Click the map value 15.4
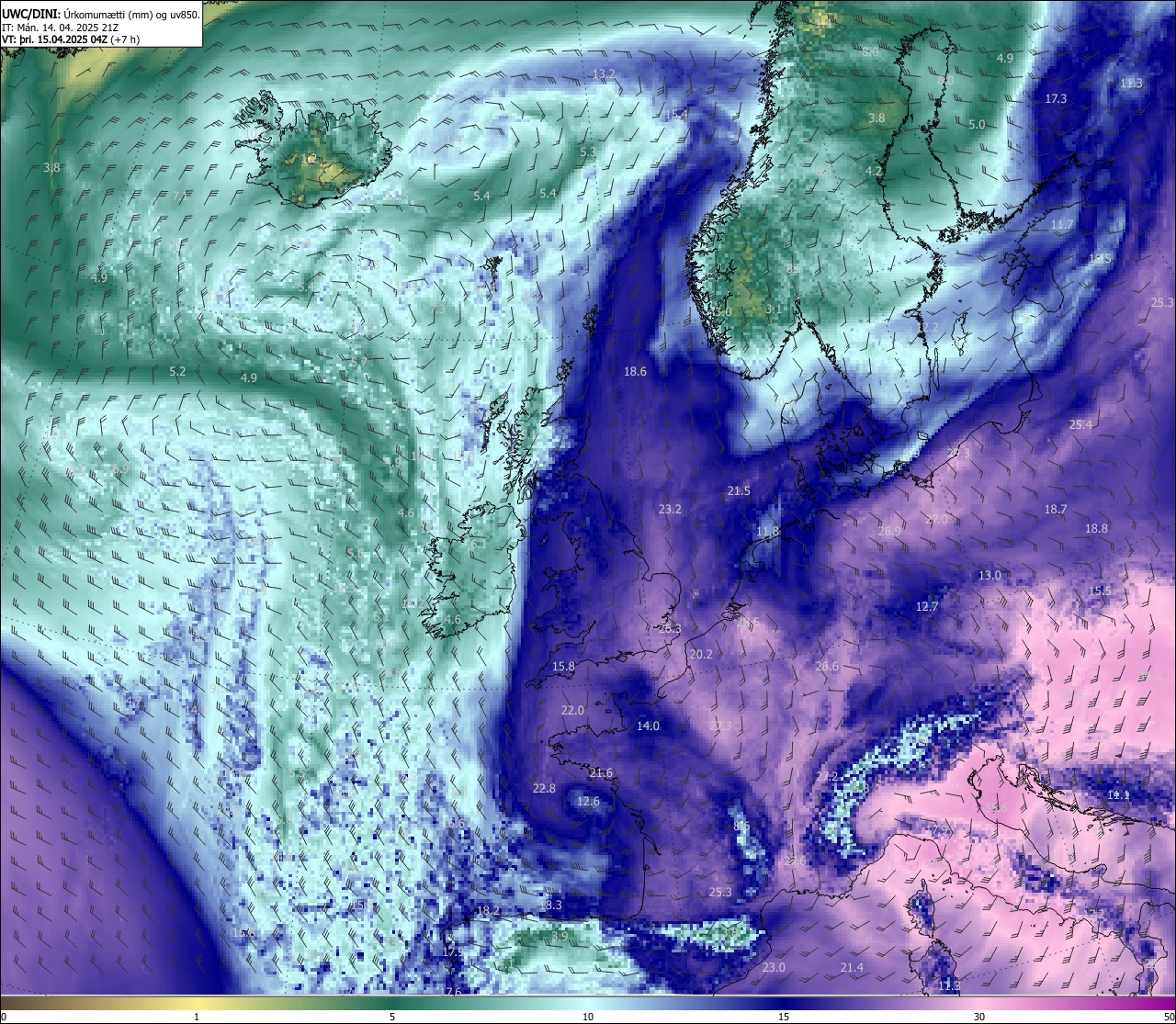The image size is (1176, 1024). [677, 114]
